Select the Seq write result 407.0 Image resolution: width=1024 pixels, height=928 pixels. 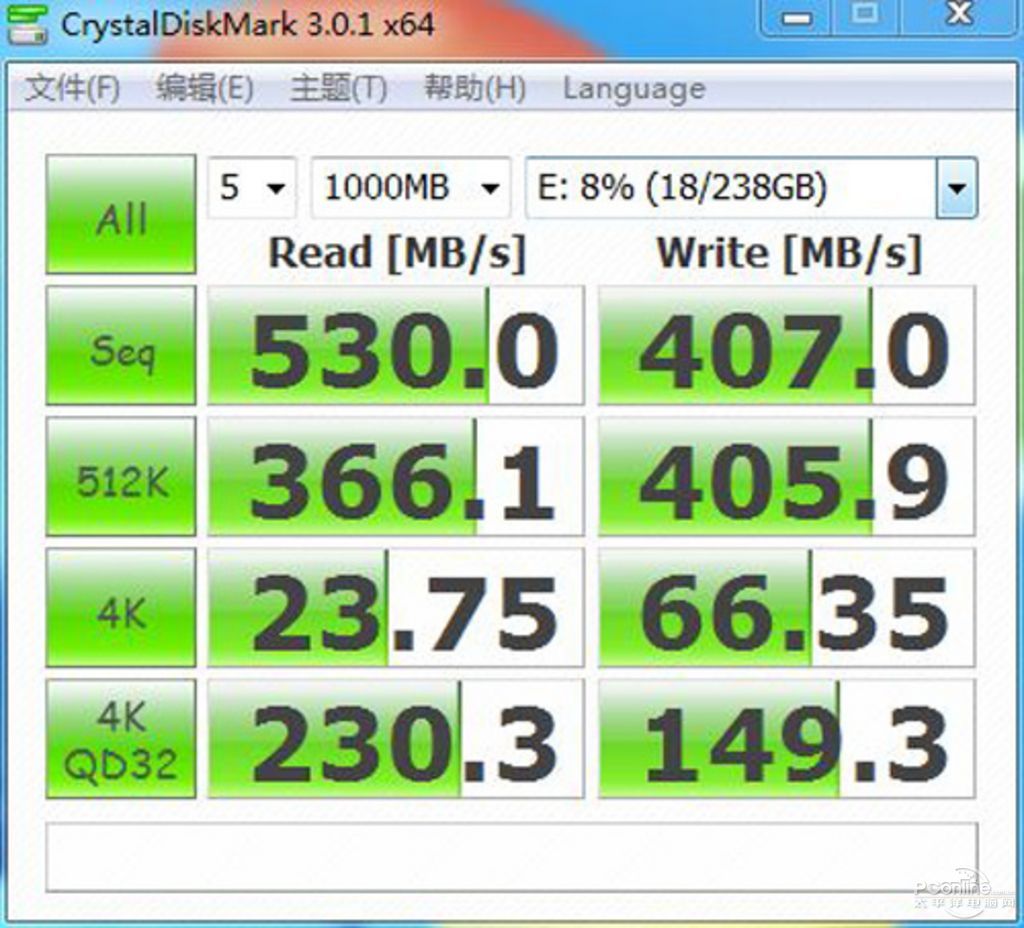[x=786, y=345]
